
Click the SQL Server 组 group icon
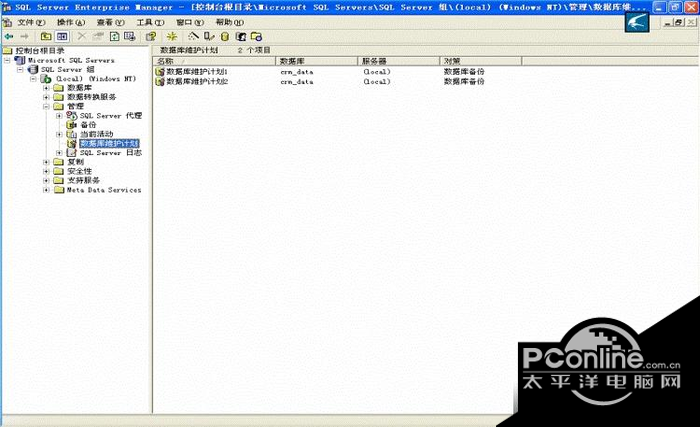pyautogui.click(x=33, y=69)
